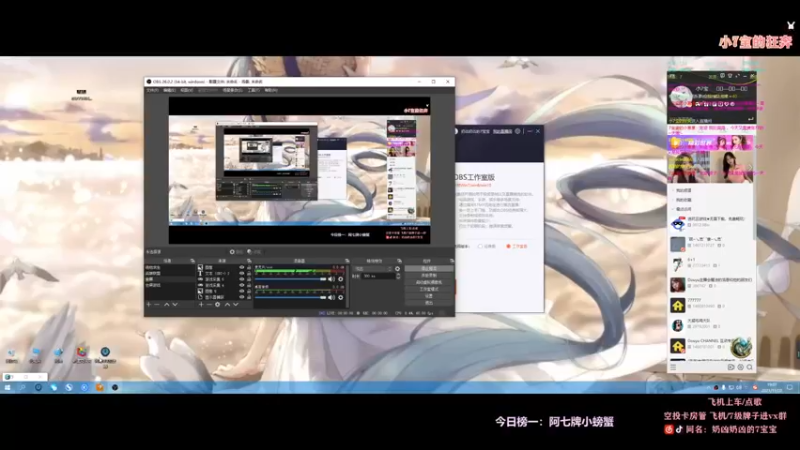Move the selected scene up
Screen dimensions: 800x450
(x=166, y=305)
